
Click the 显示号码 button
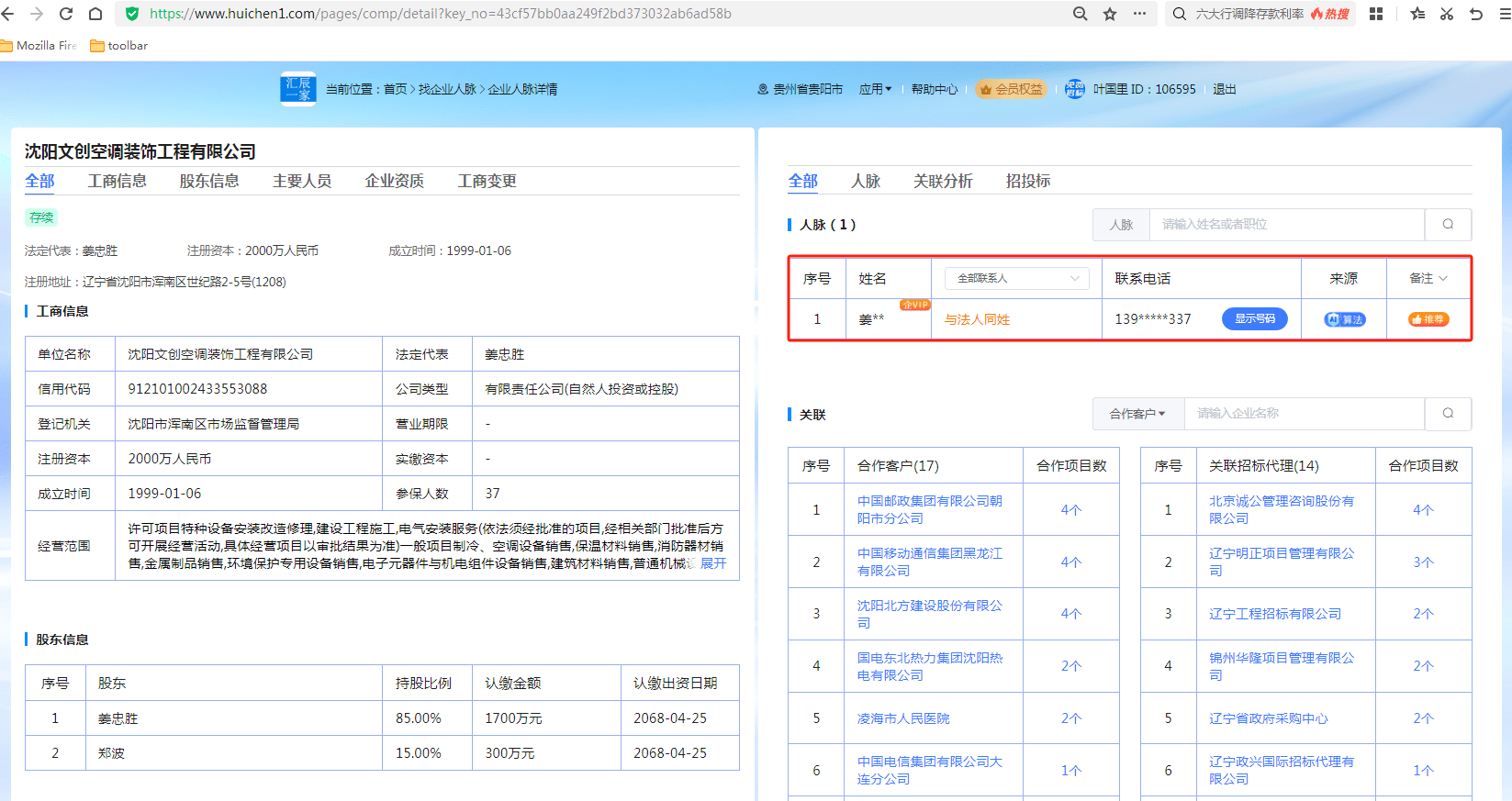point(1255,318)
